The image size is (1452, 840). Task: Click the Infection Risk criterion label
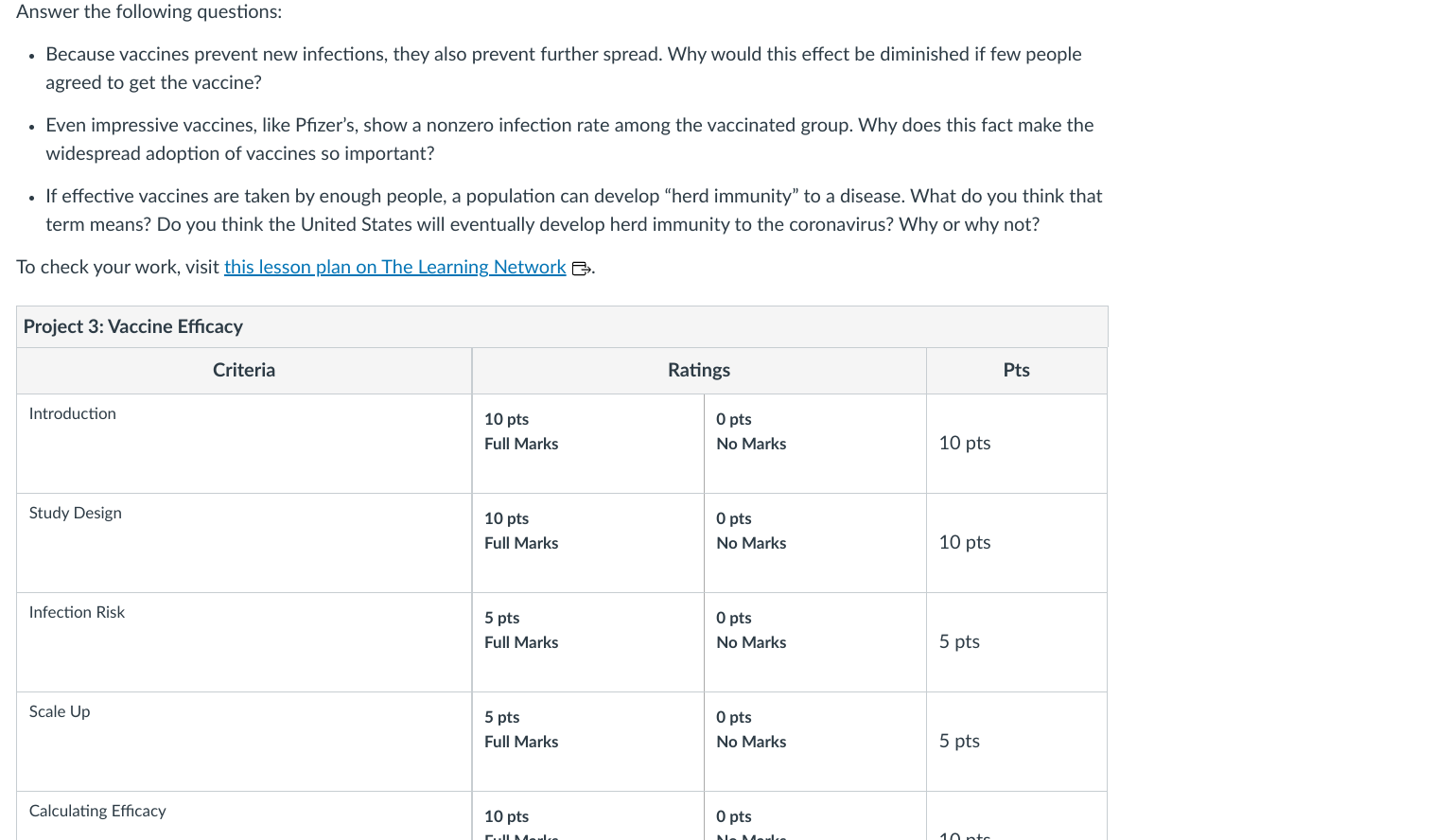point(77,612)
